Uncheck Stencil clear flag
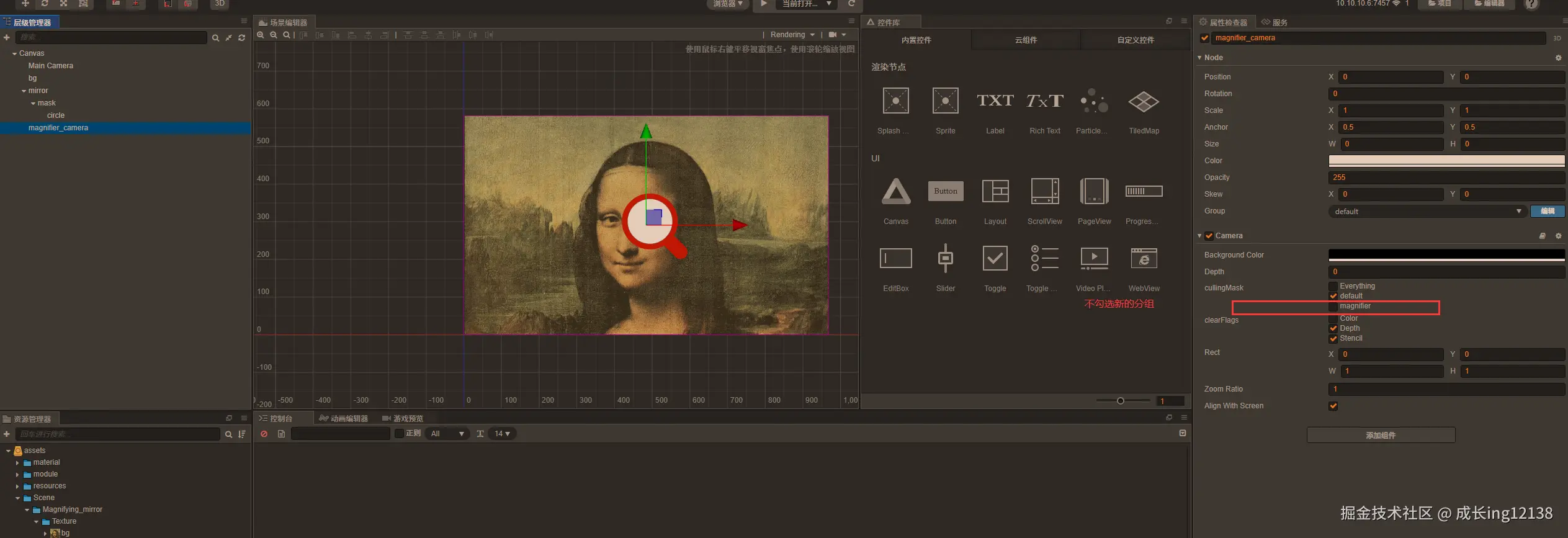Image resolution: width=1568 pixels, height=538 pixels. click(x=1333, y=339)
